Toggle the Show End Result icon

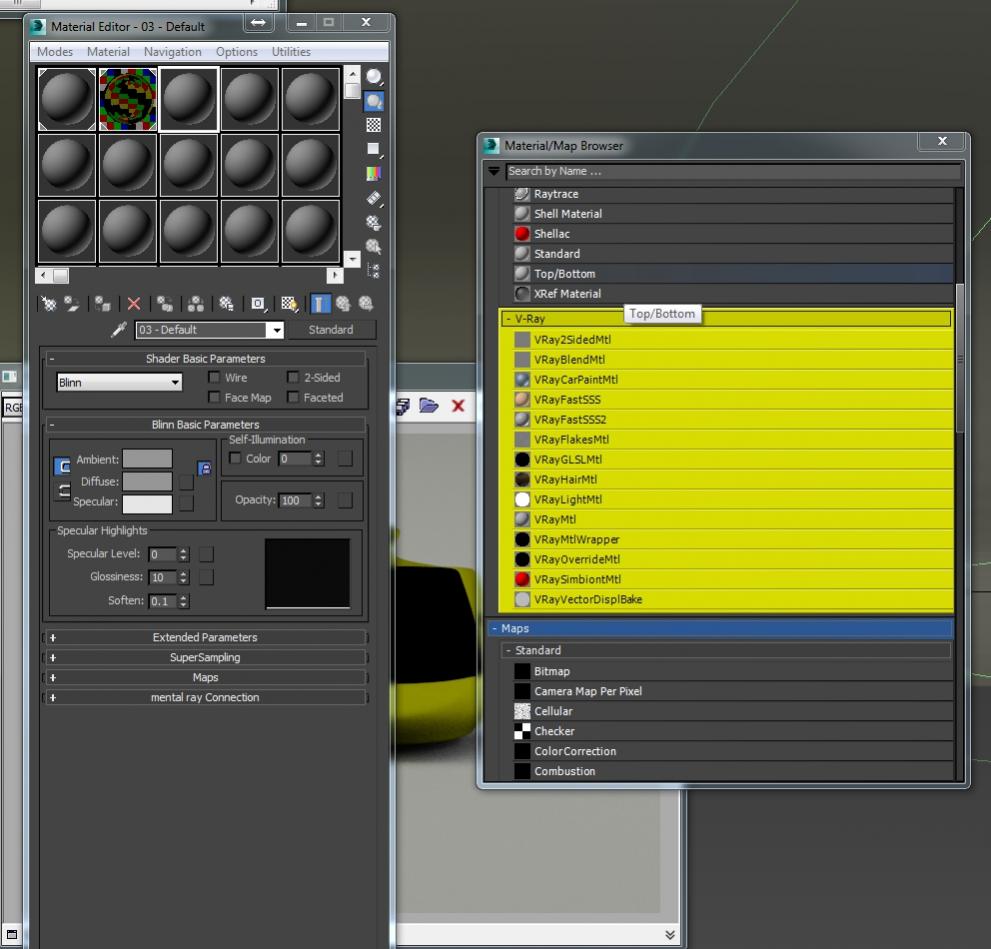pos(320,304)
